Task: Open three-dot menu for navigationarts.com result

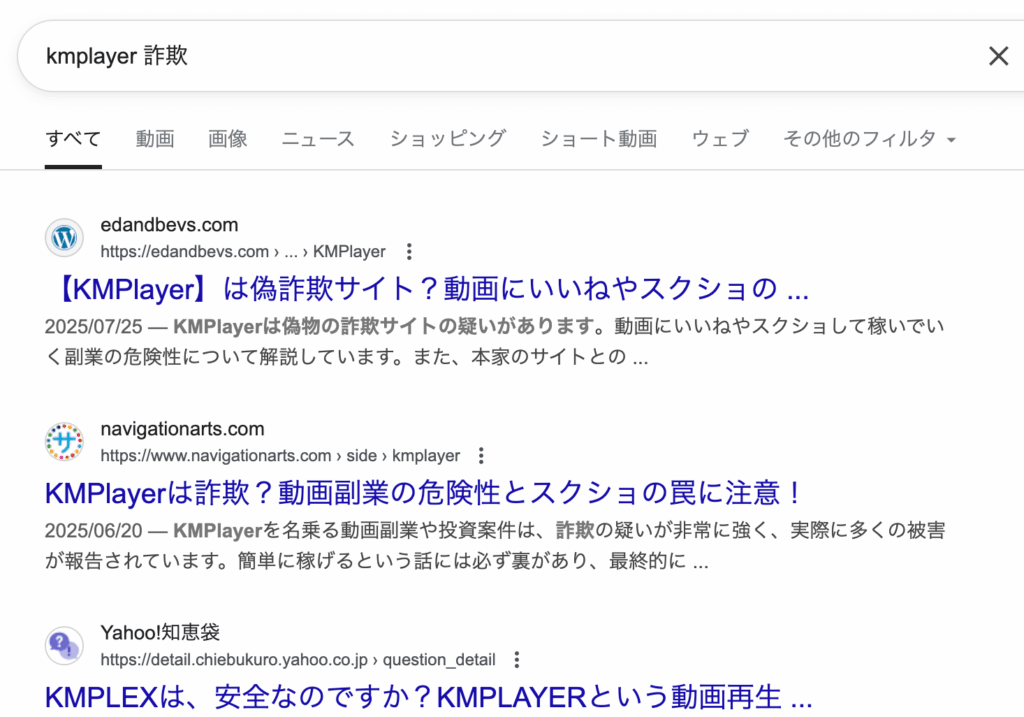Action: point(481,456)
